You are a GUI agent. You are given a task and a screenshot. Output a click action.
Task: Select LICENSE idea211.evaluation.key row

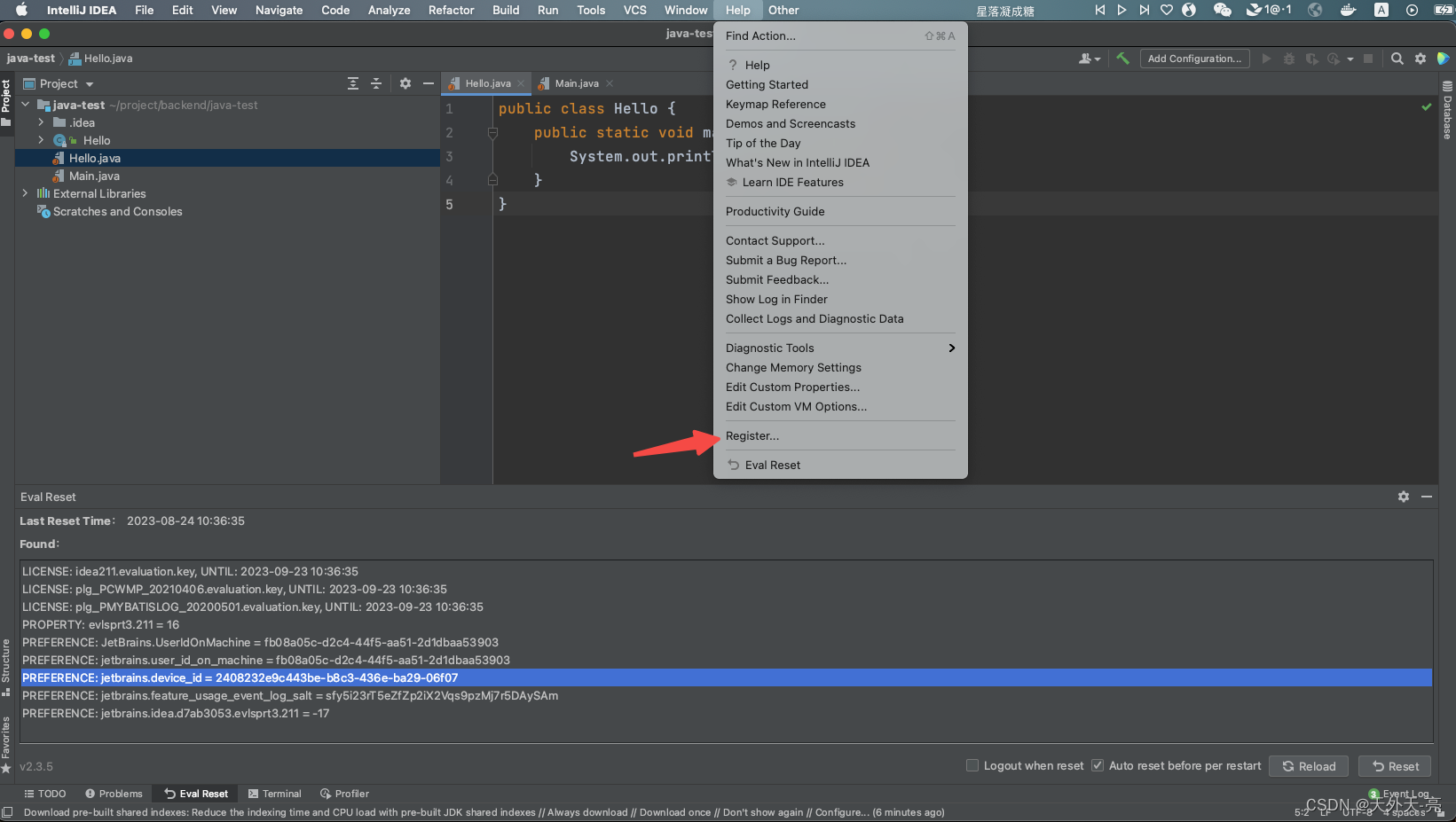coord(726,571)
